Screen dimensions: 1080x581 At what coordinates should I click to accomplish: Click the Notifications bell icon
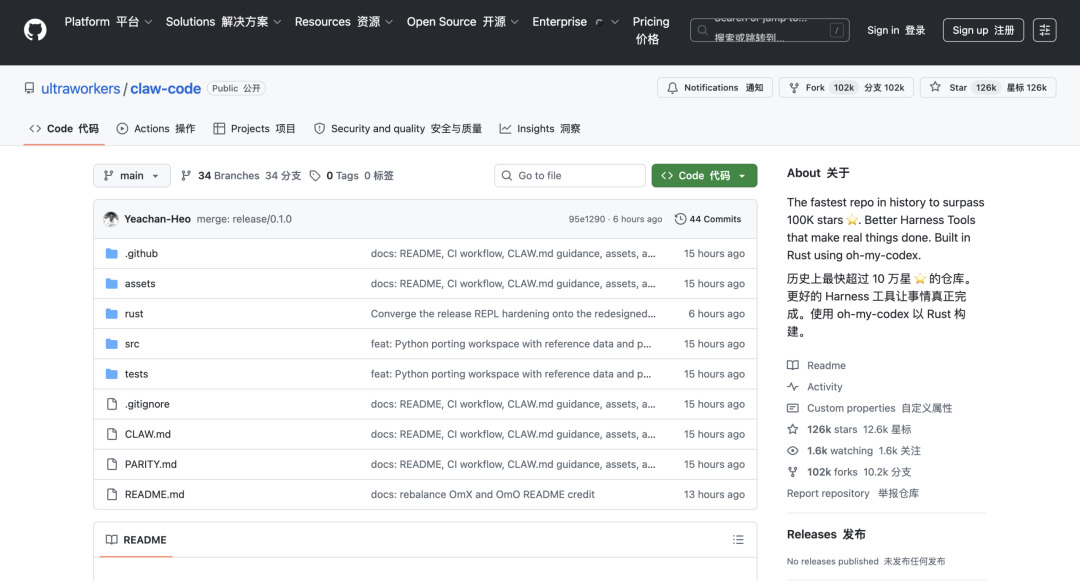[x=673, y=88]
